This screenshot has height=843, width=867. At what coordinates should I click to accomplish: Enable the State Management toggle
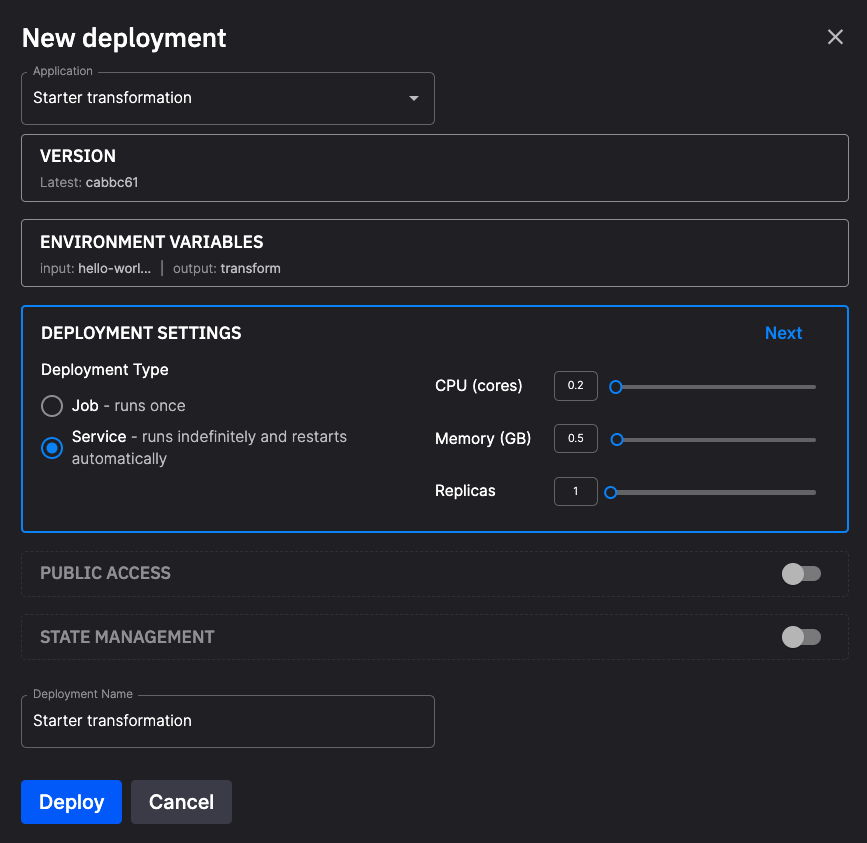pyautogui.click(x=801, y=637)
